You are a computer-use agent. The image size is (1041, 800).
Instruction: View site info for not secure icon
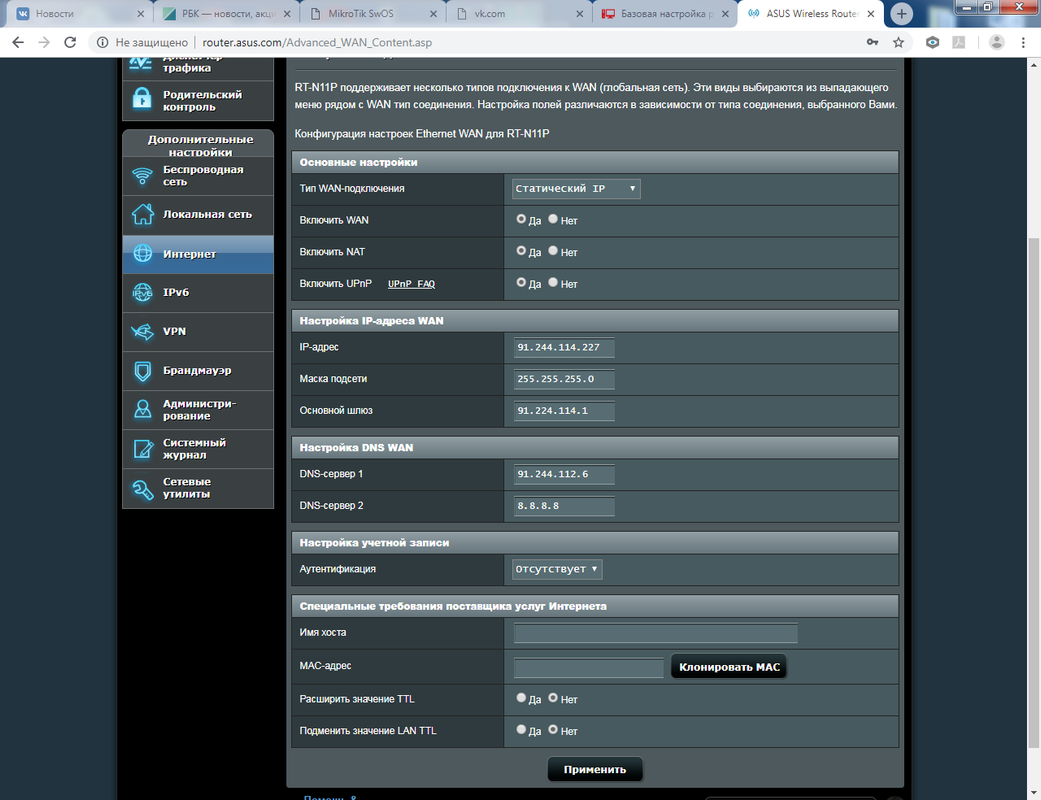[x=102, y=42]
